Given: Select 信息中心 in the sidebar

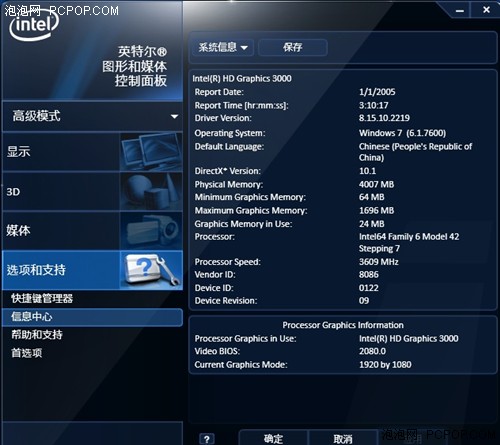Looking at the screenshot, I should pyautogui.click(x=92, y=317).
